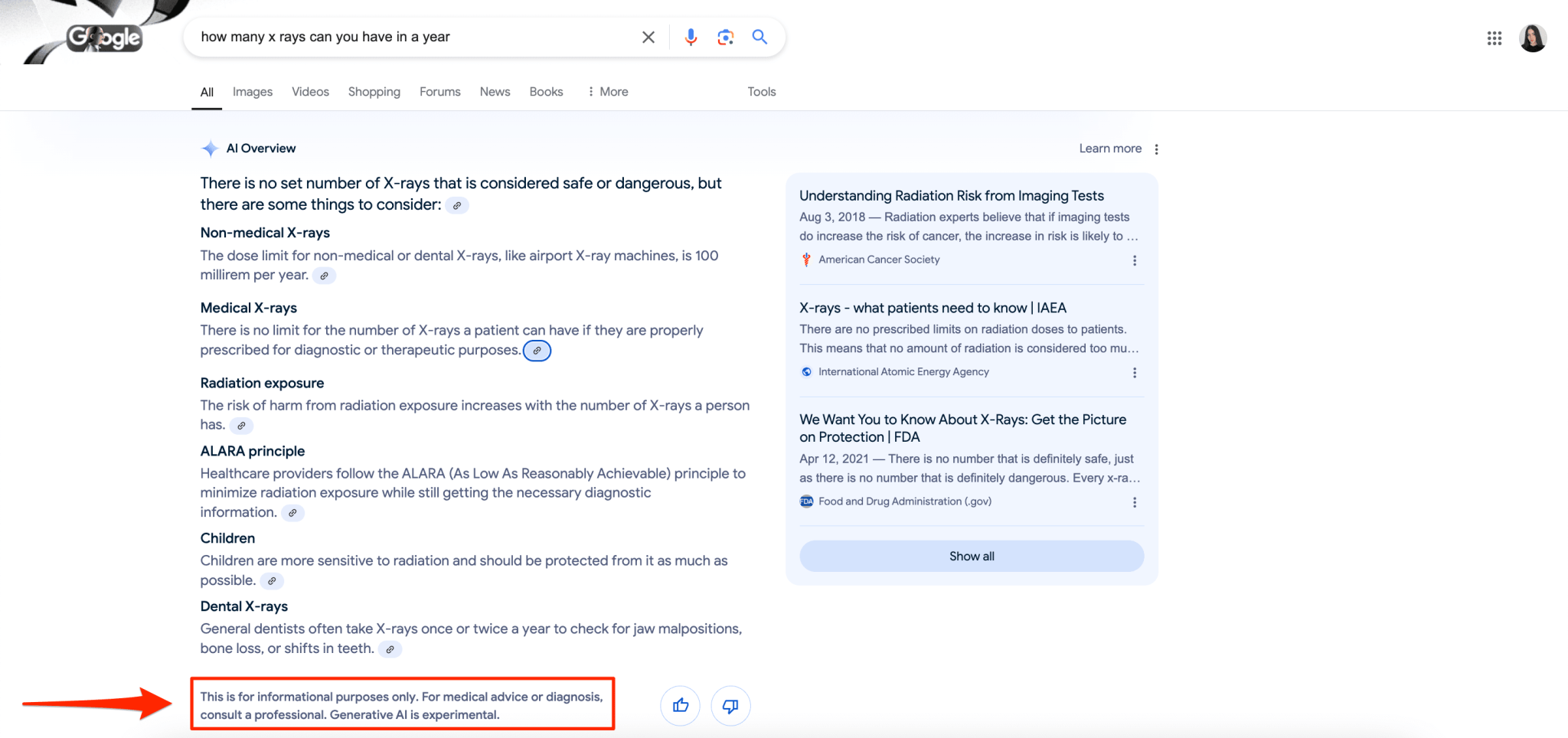Open the News results tab

tap(495, 91)
